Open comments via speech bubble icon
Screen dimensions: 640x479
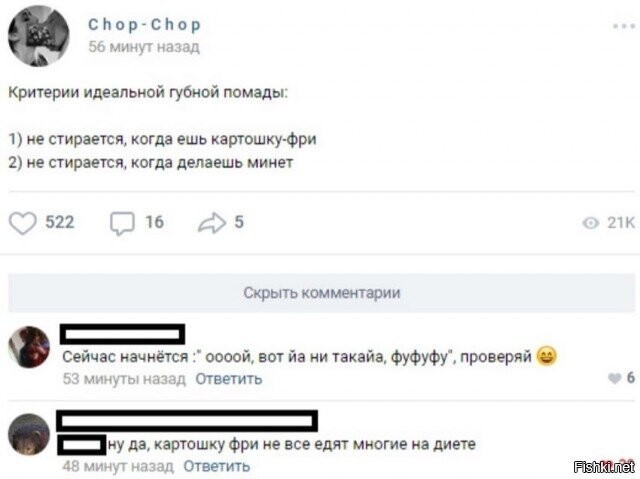[x=122, y=224]
